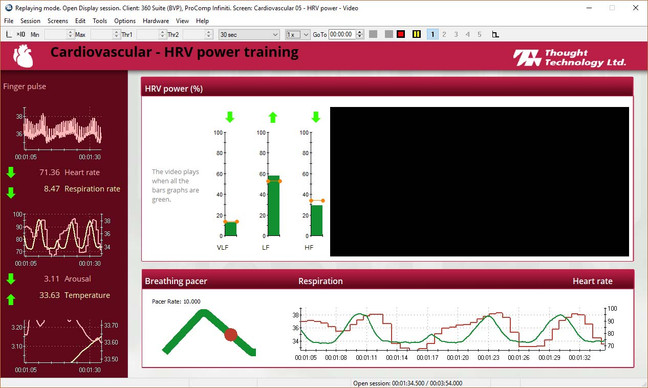Click the GoTo time field
The height and width of the screenshot is (388, 648).
point(342,34)
